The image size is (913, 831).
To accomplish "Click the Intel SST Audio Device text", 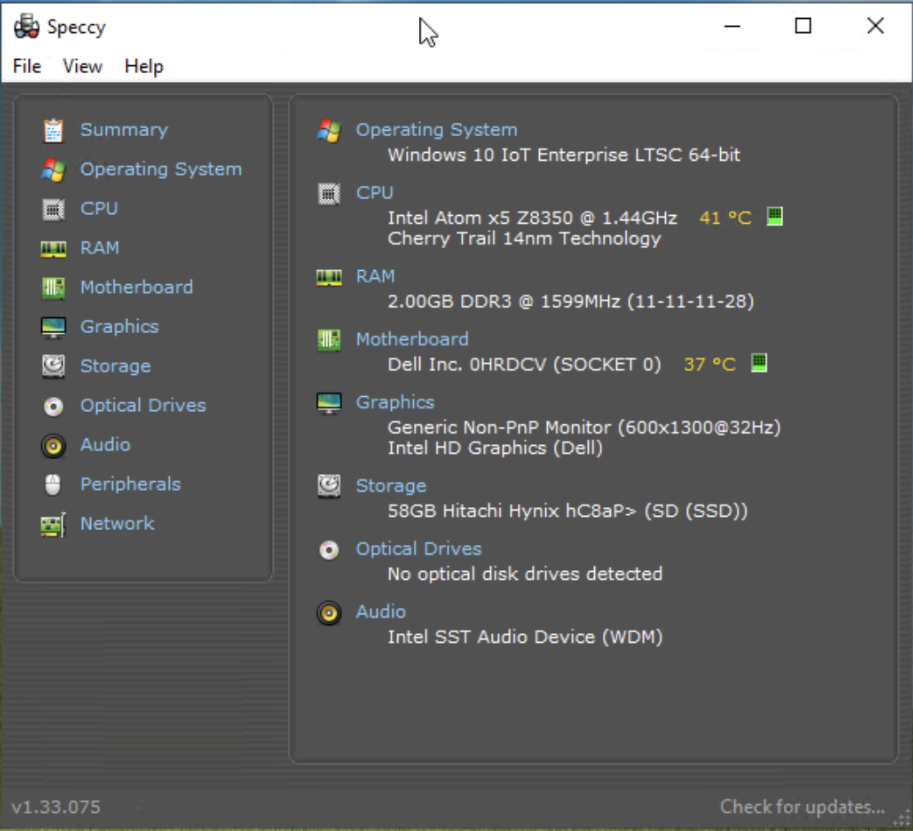I will (525, 637).
